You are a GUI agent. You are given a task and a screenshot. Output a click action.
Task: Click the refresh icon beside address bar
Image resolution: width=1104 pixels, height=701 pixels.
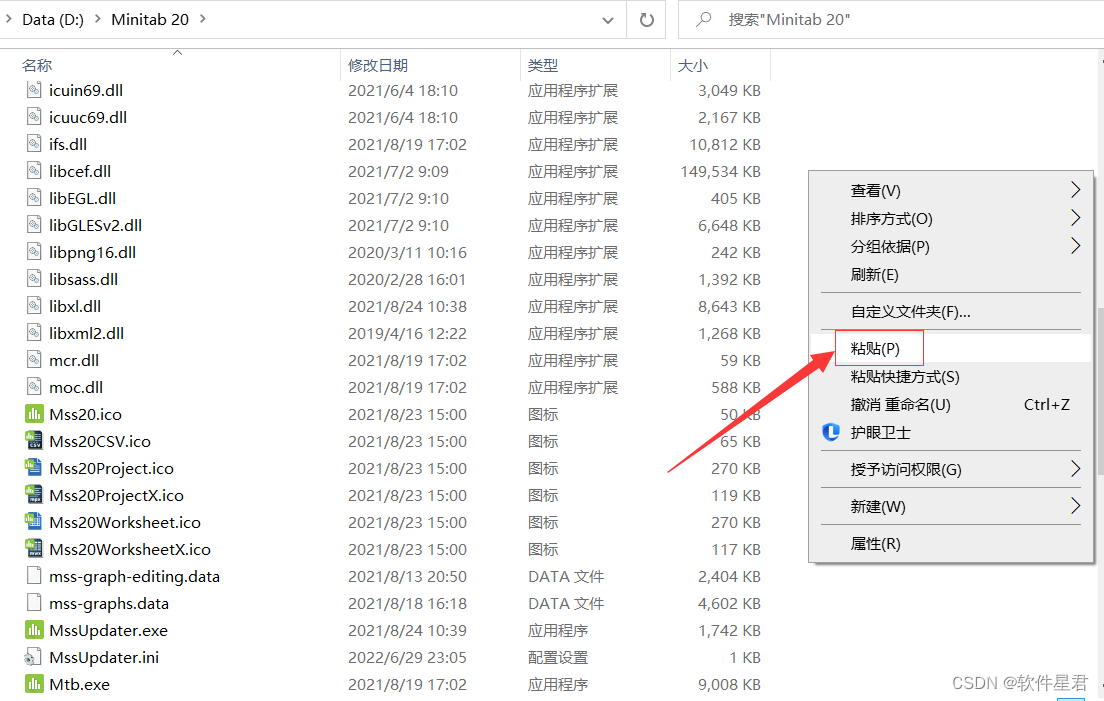(646, 19)
